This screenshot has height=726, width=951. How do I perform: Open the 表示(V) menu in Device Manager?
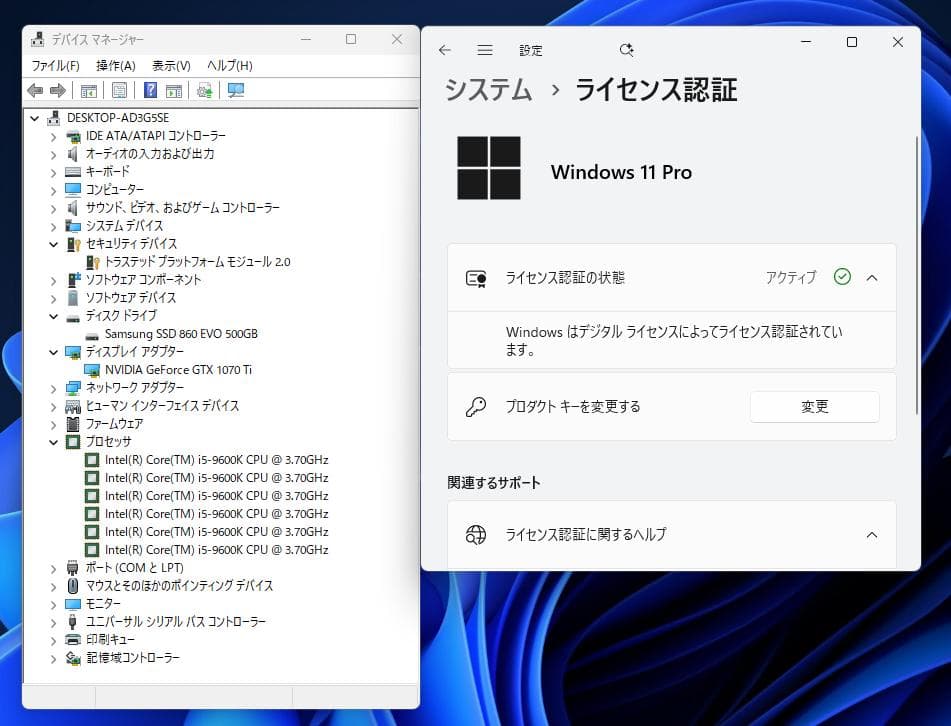click(169, 65)
